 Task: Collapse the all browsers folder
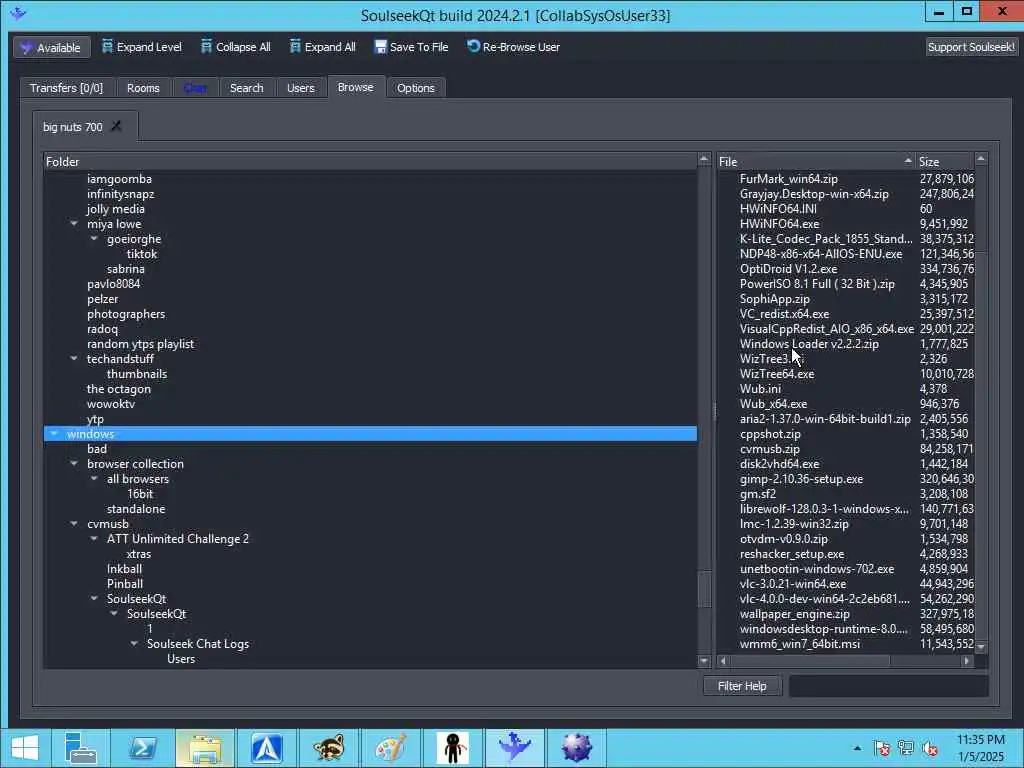[x=94, y=479]
